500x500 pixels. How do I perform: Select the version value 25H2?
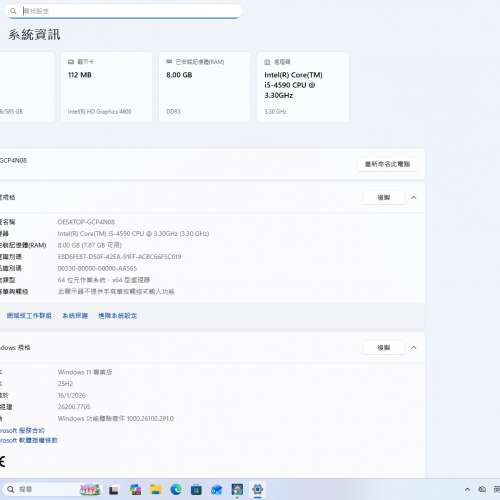pos(65,384)
